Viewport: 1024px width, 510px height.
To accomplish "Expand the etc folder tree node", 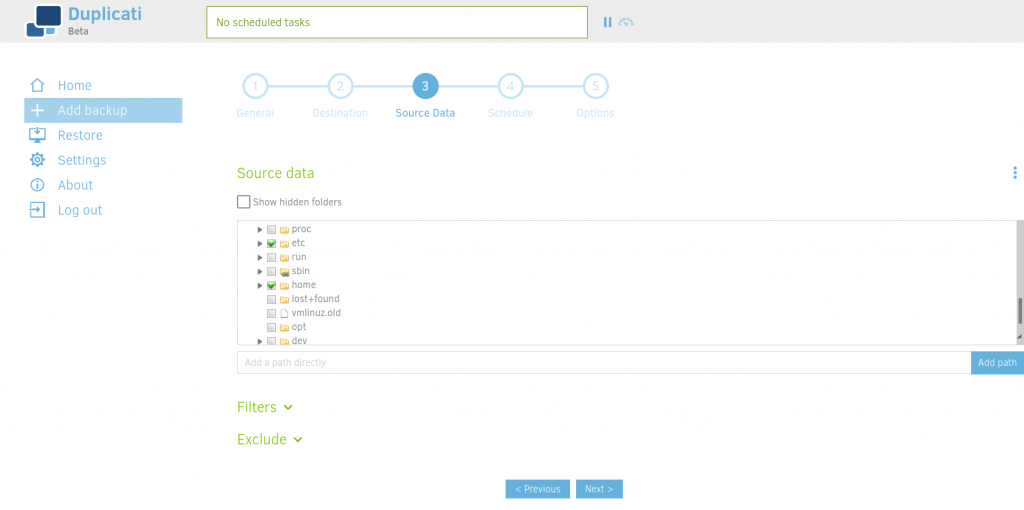I will point(260,244).
